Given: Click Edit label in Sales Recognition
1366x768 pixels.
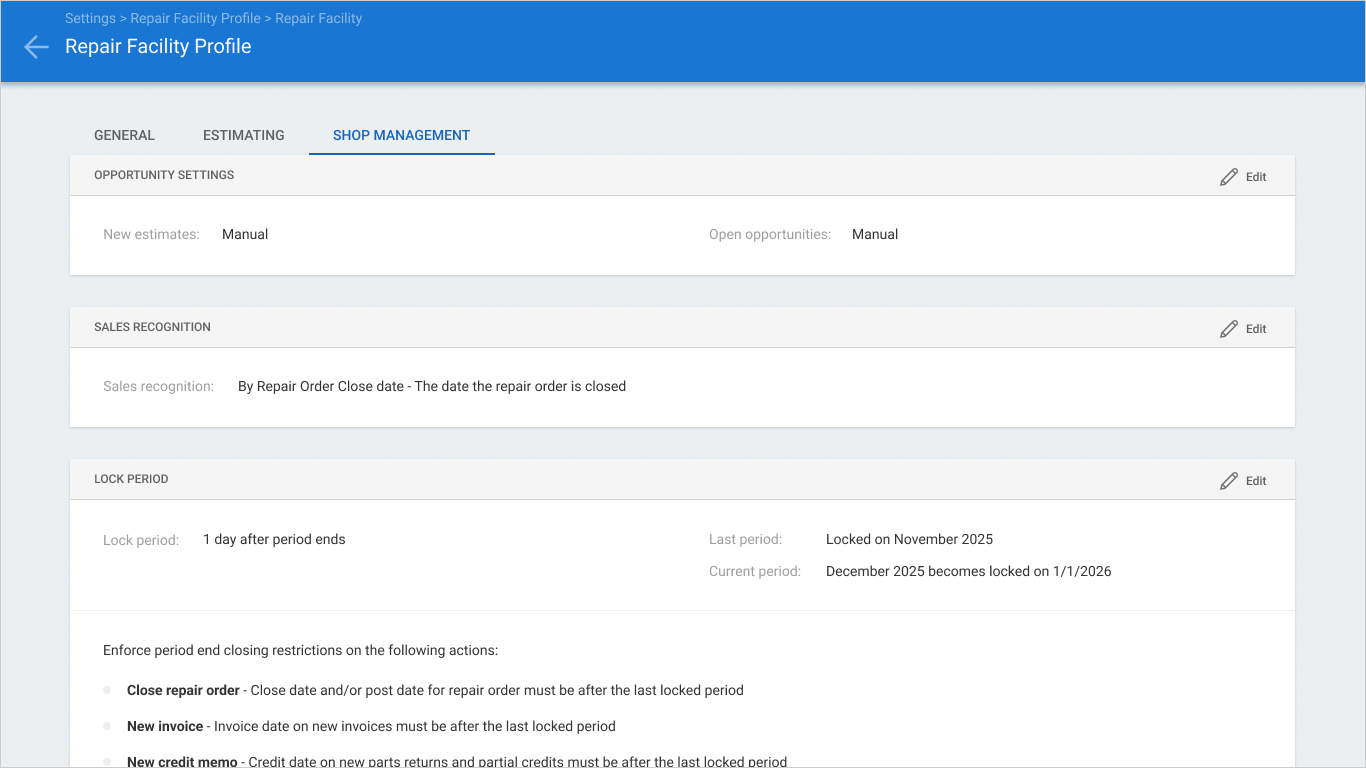Looking at the screenshot, I should [x=1256, y=329].
